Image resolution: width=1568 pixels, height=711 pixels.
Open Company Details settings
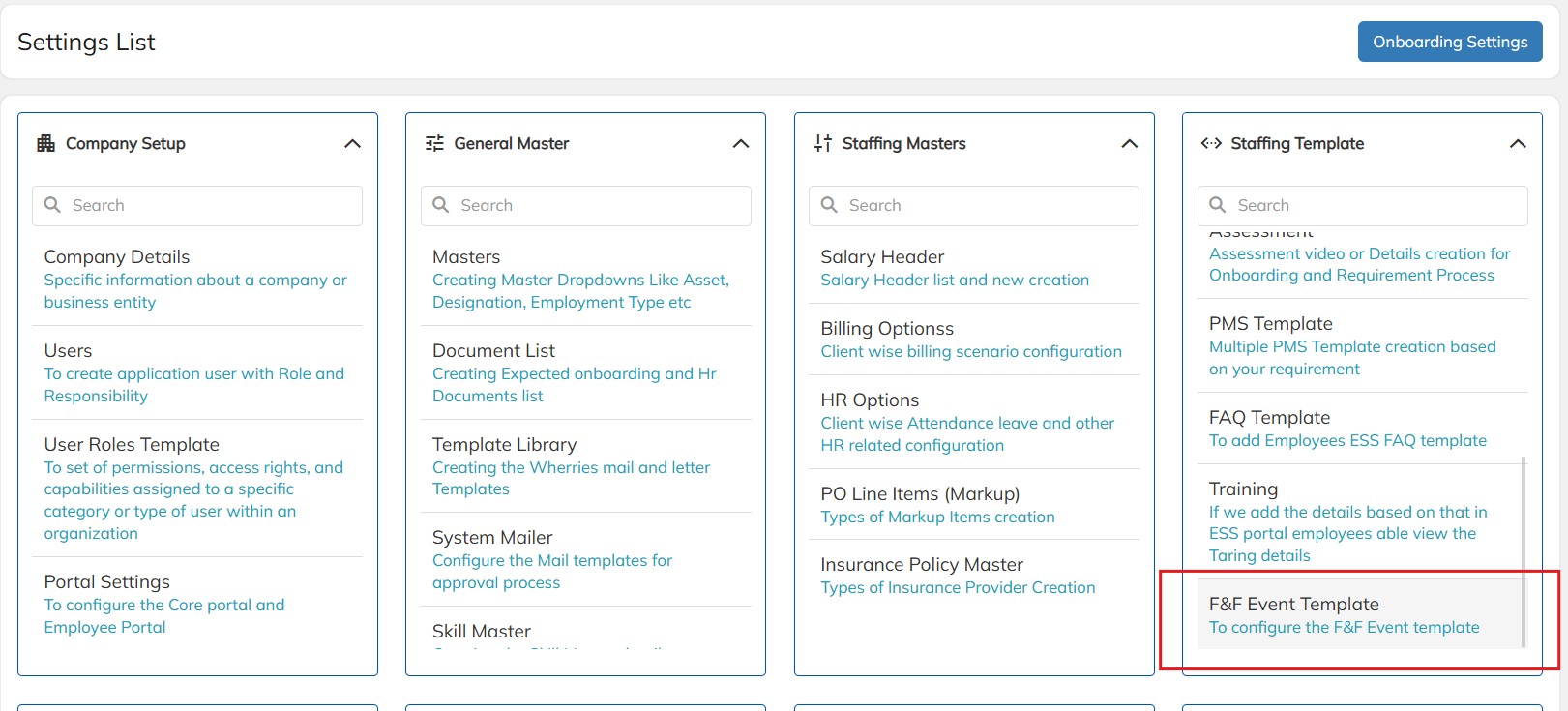[x=117, y=257]
